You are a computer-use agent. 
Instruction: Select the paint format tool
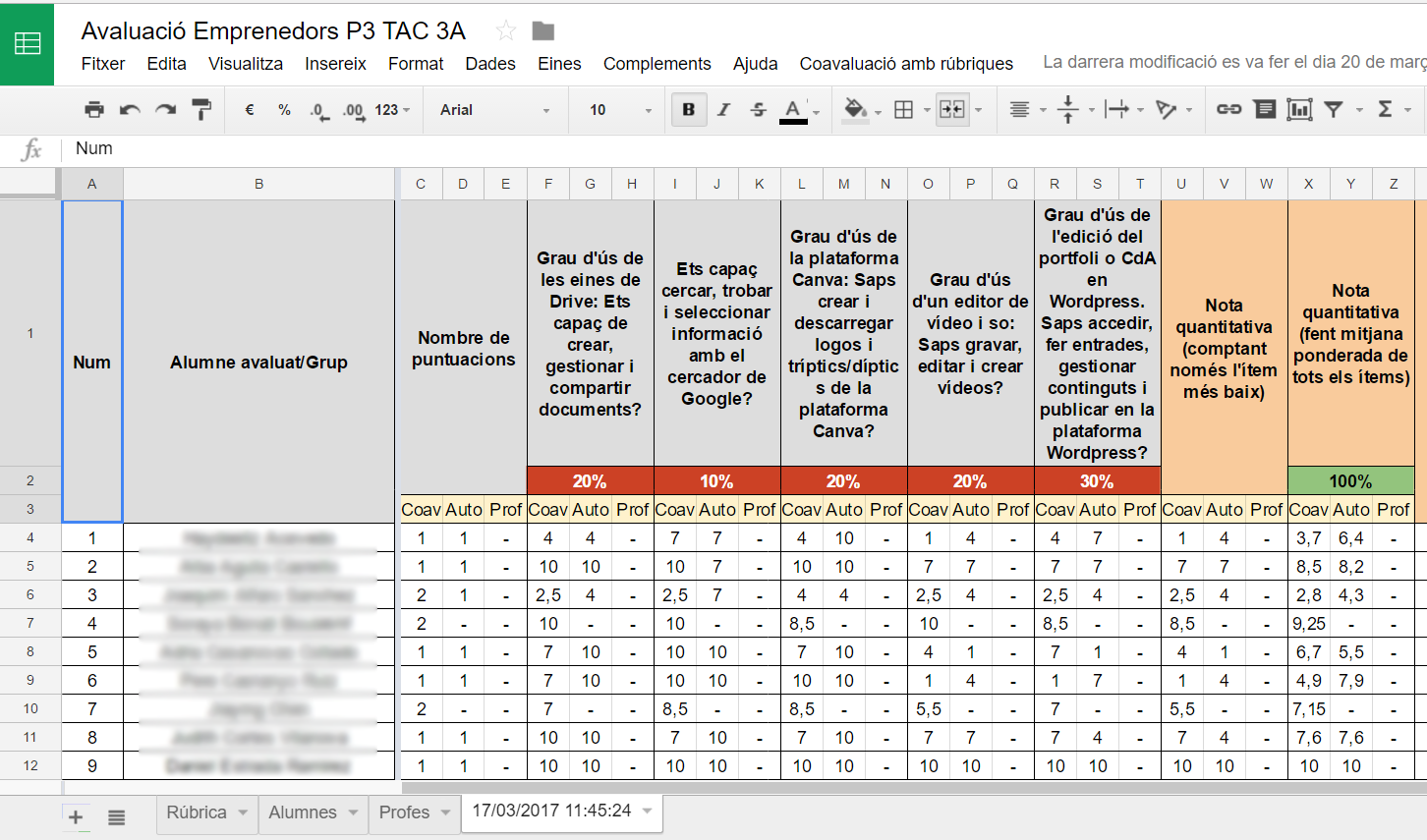click(x=201, y=109)
